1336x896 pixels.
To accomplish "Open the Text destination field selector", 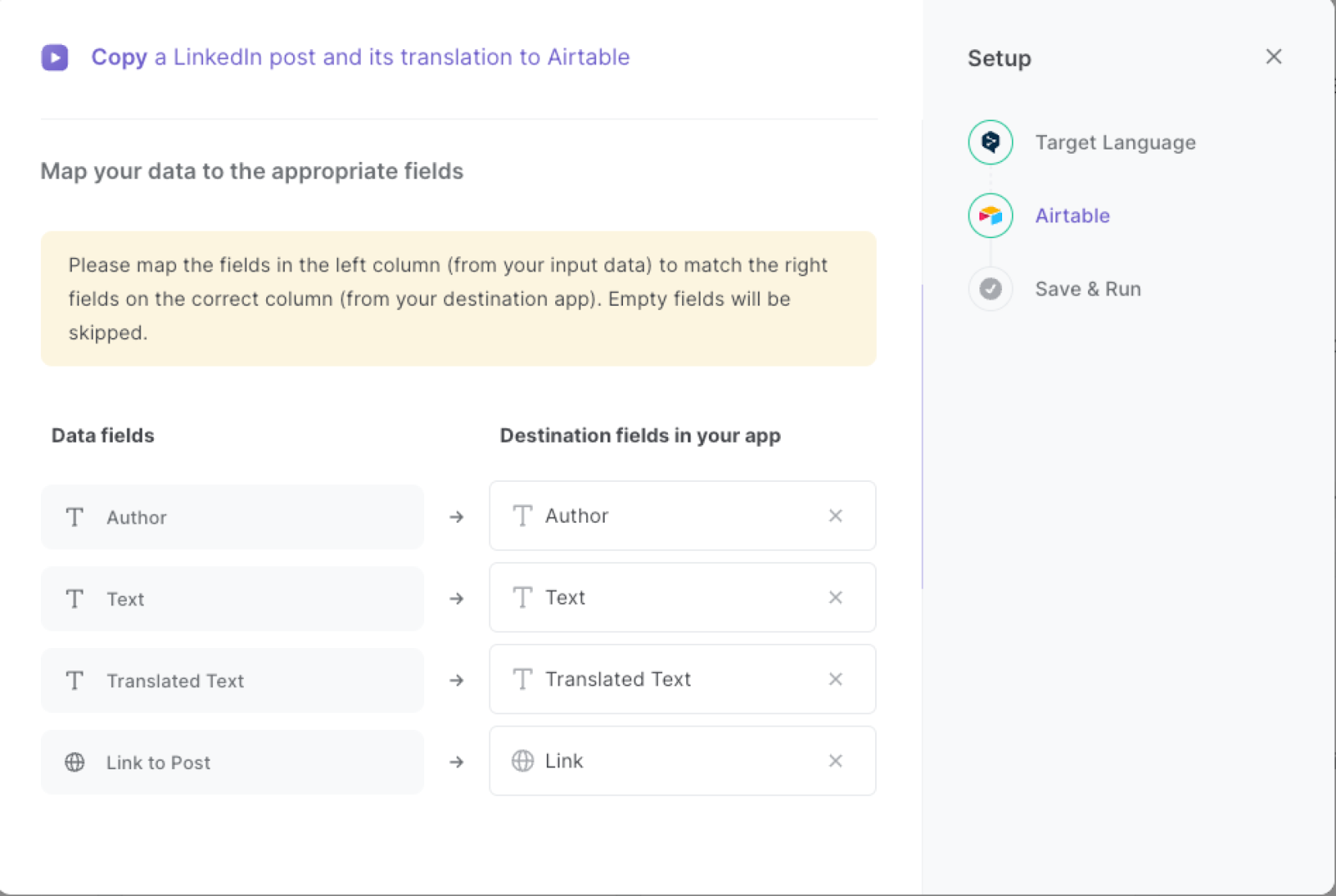I will [668, 597].
